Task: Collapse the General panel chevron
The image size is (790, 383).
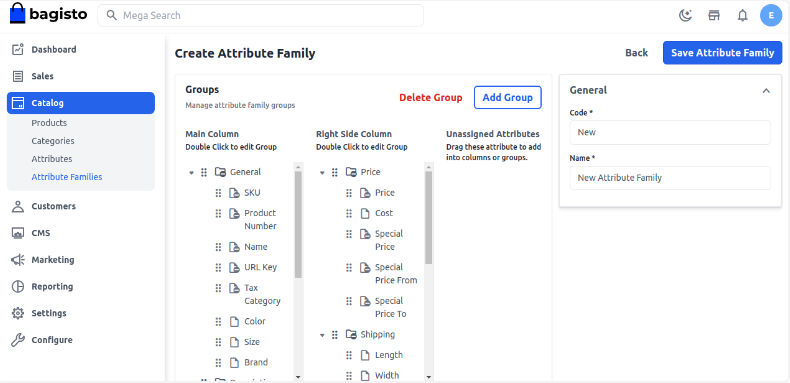Action: click(766, 91)
